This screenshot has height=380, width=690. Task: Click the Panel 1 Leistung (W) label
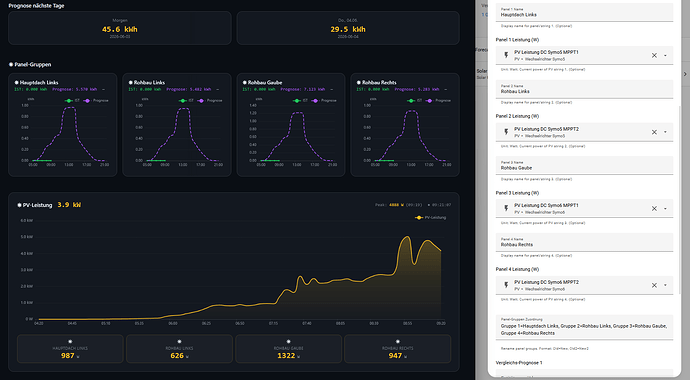tap(517, 40)
